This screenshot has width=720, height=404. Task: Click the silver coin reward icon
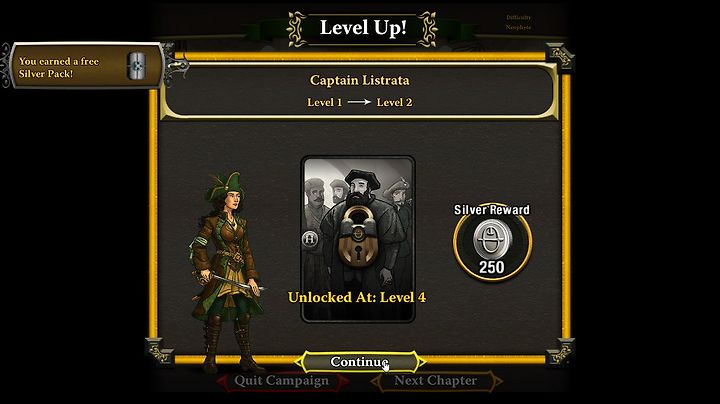point(492,239)
